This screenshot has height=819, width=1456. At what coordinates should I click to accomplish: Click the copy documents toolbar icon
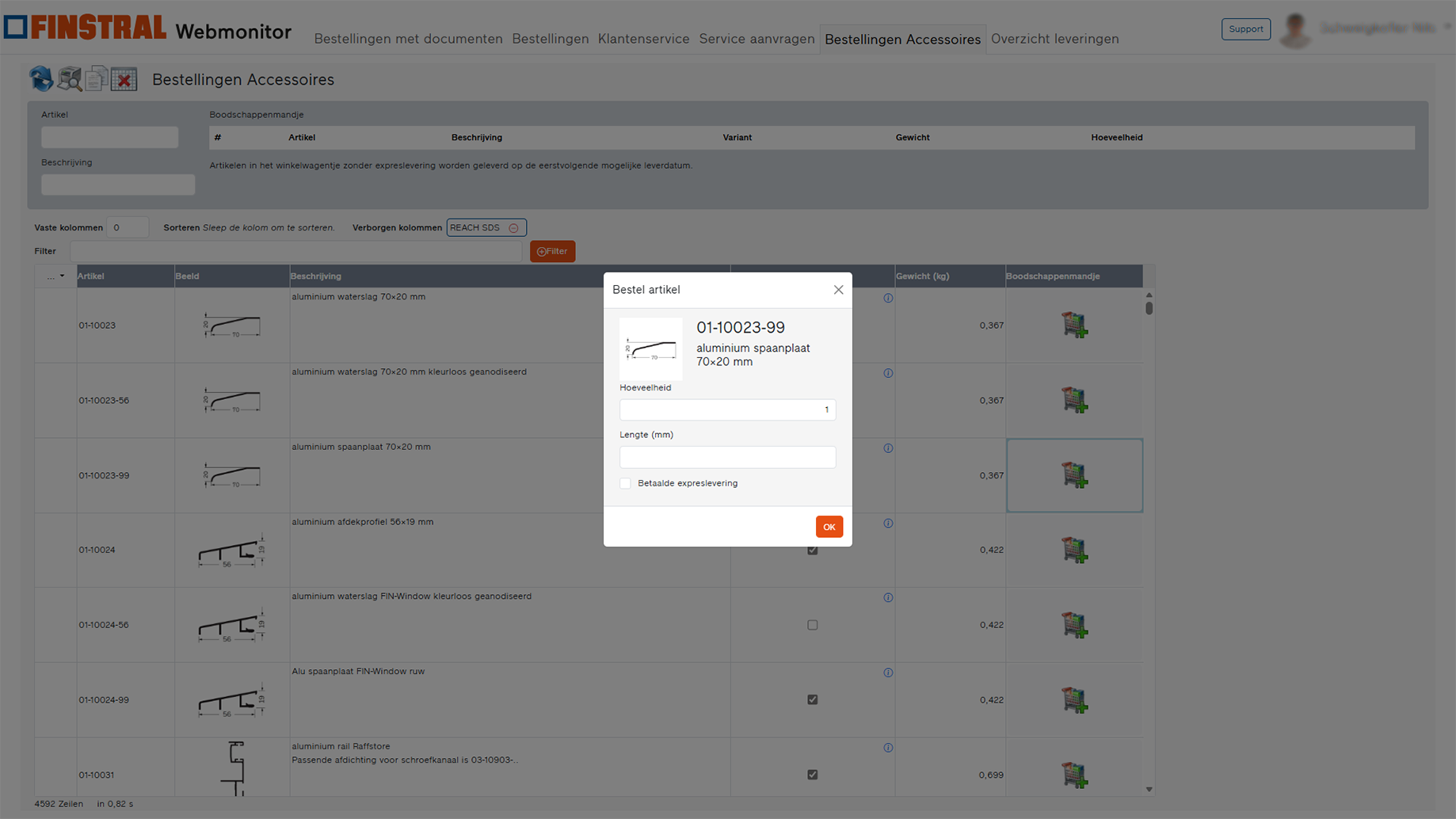click(97, 79)
